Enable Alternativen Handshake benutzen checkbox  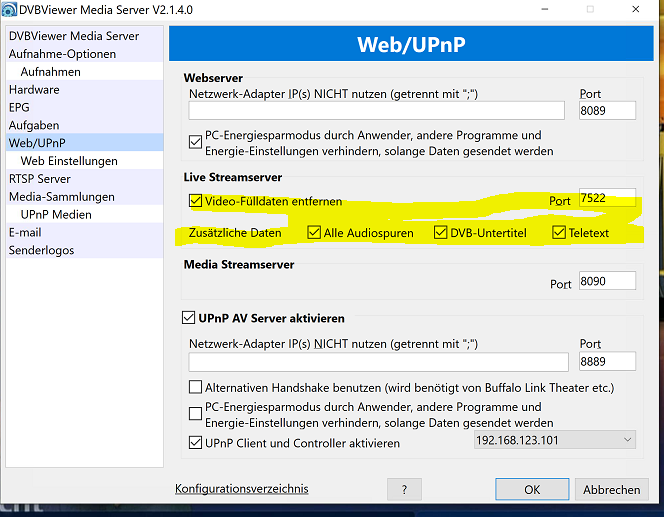click(195, 387)
